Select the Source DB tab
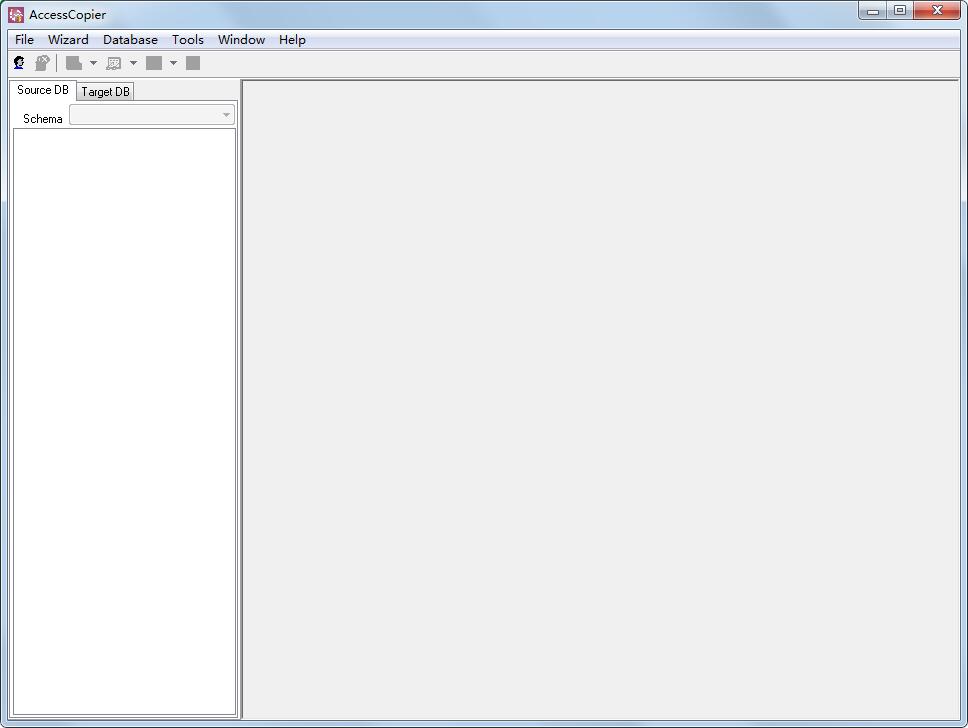 pyautogui.click(x=43, y=90)
